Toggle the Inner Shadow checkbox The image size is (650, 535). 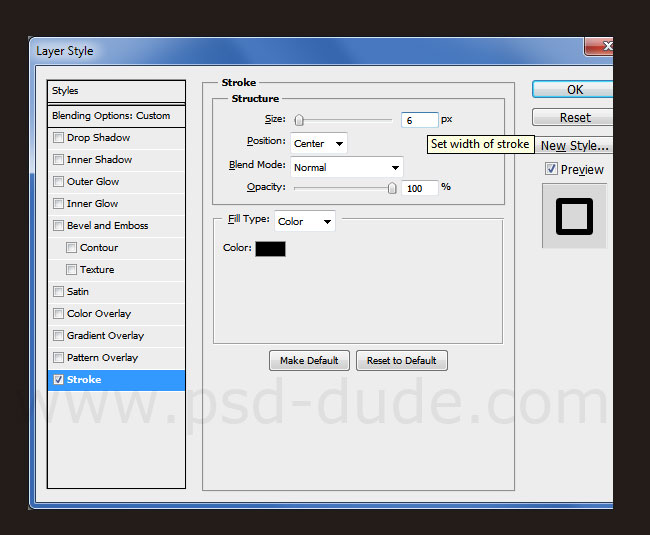(x=59, y=160)
